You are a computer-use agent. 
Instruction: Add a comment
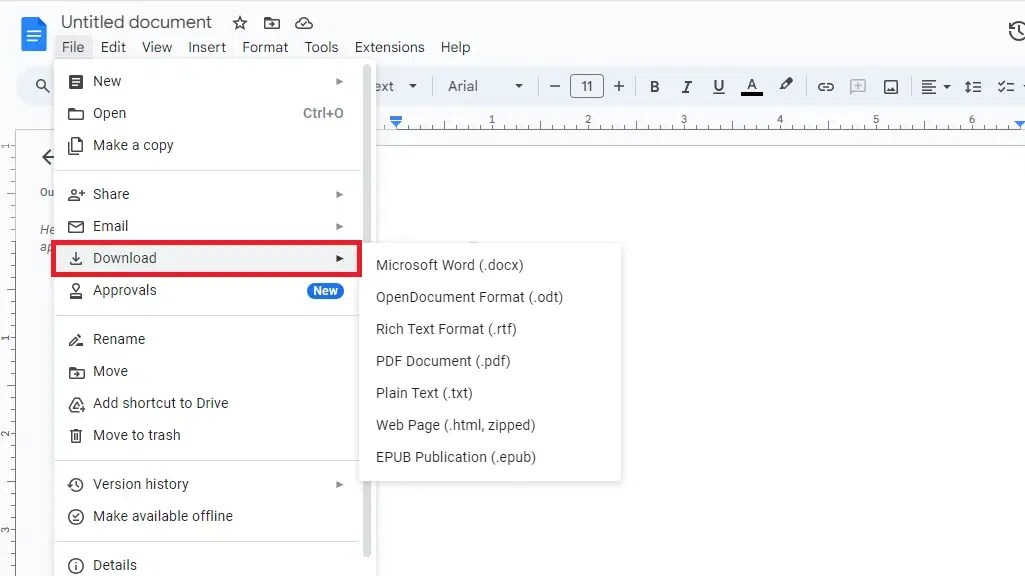click(x=858, y=86)
